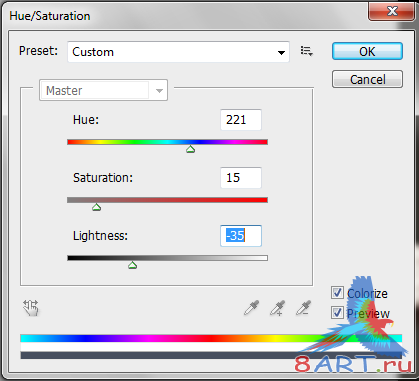Click the Lightness value field
This screenshot has width=419, height=381.
coord(241,236)
